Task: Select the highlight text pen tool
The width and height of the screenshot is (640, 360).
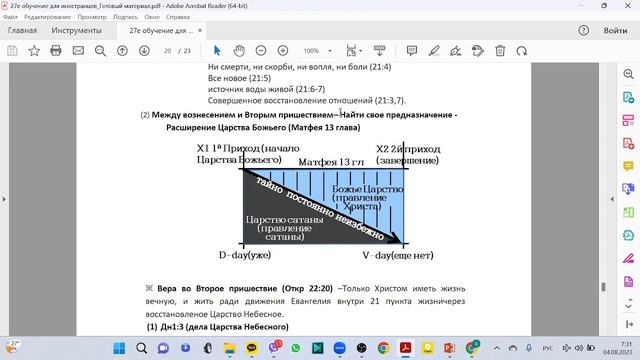Action: (434, 51)
